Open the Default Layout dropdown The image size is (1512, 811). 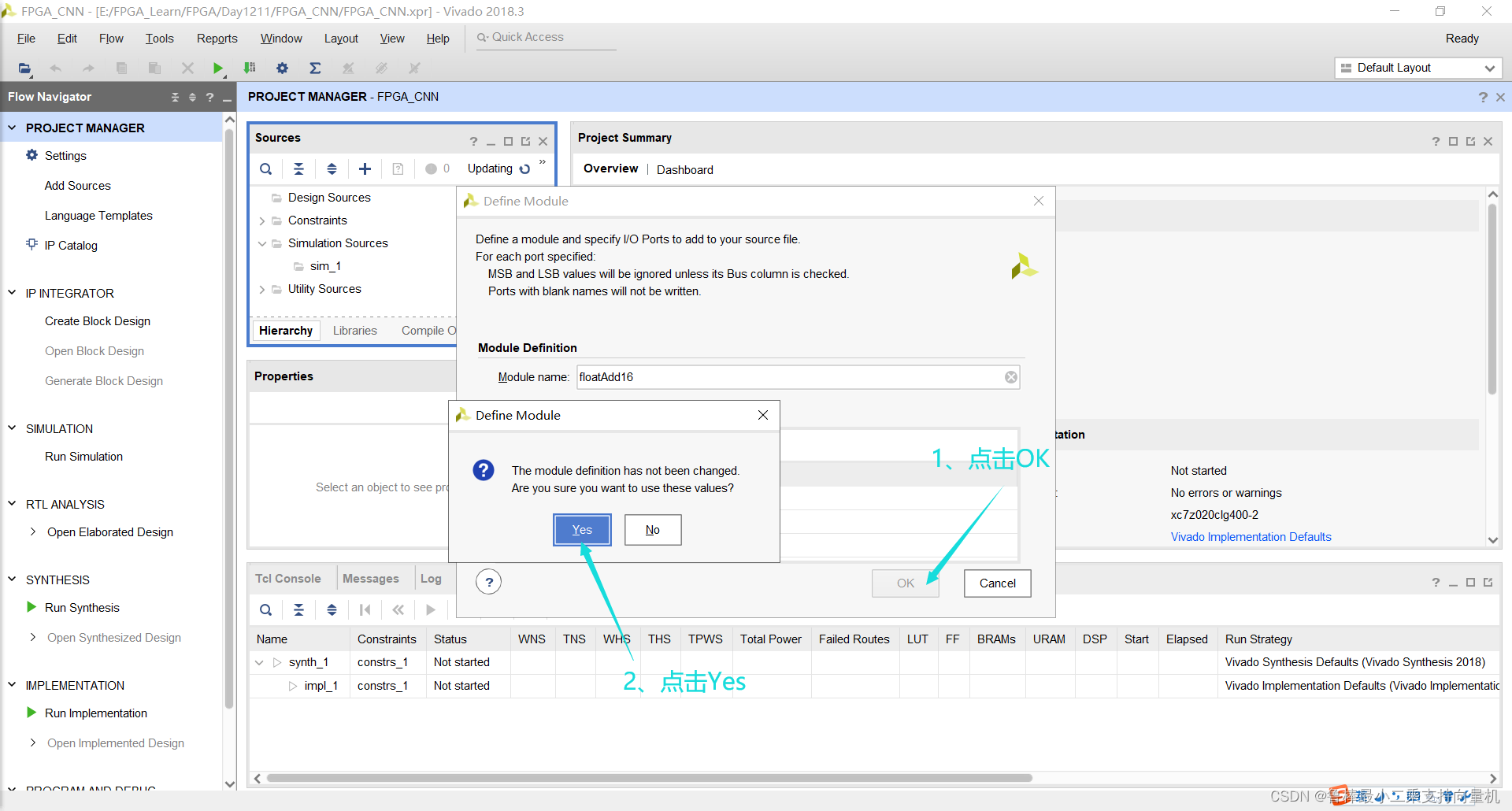(x=1418, y=68)
